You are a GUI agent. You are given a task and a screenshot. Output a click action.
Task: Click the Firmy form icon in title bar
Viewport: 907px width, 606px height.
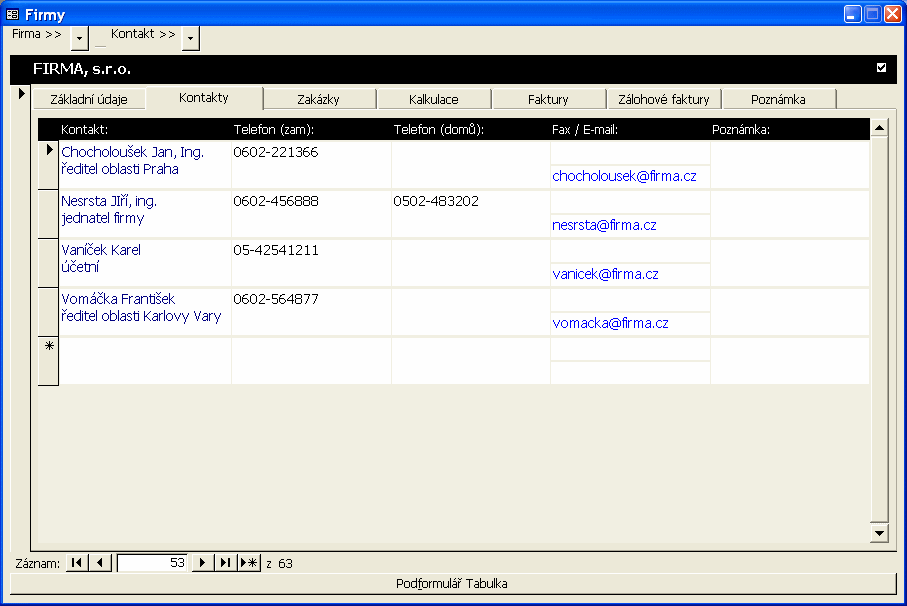click(x=12, y=14)
